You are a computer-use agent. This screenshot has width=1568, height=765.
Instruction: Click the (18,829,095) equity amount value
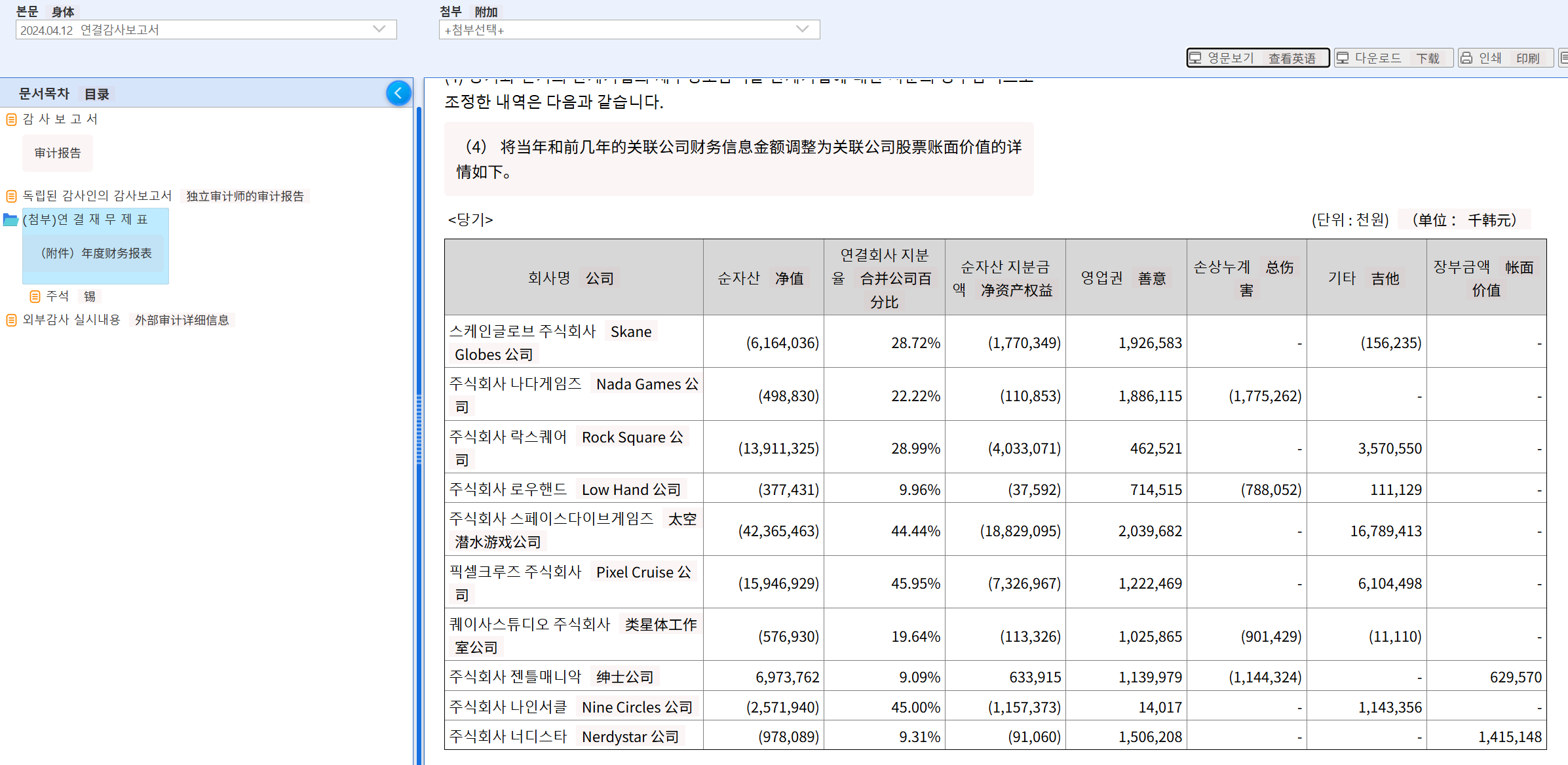[x=1020, y=531]
